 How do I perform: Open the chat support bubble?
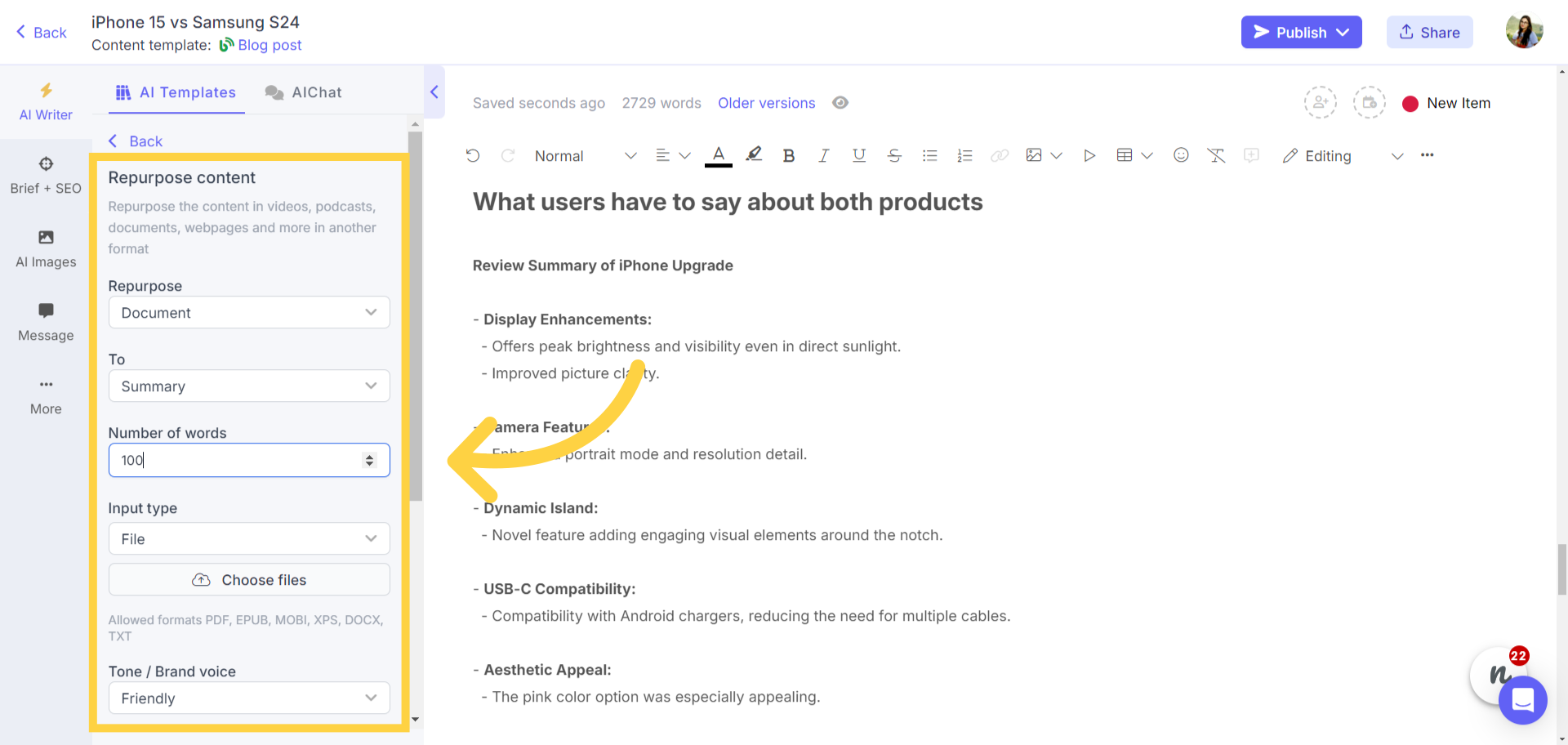[x=1523, y=700]
